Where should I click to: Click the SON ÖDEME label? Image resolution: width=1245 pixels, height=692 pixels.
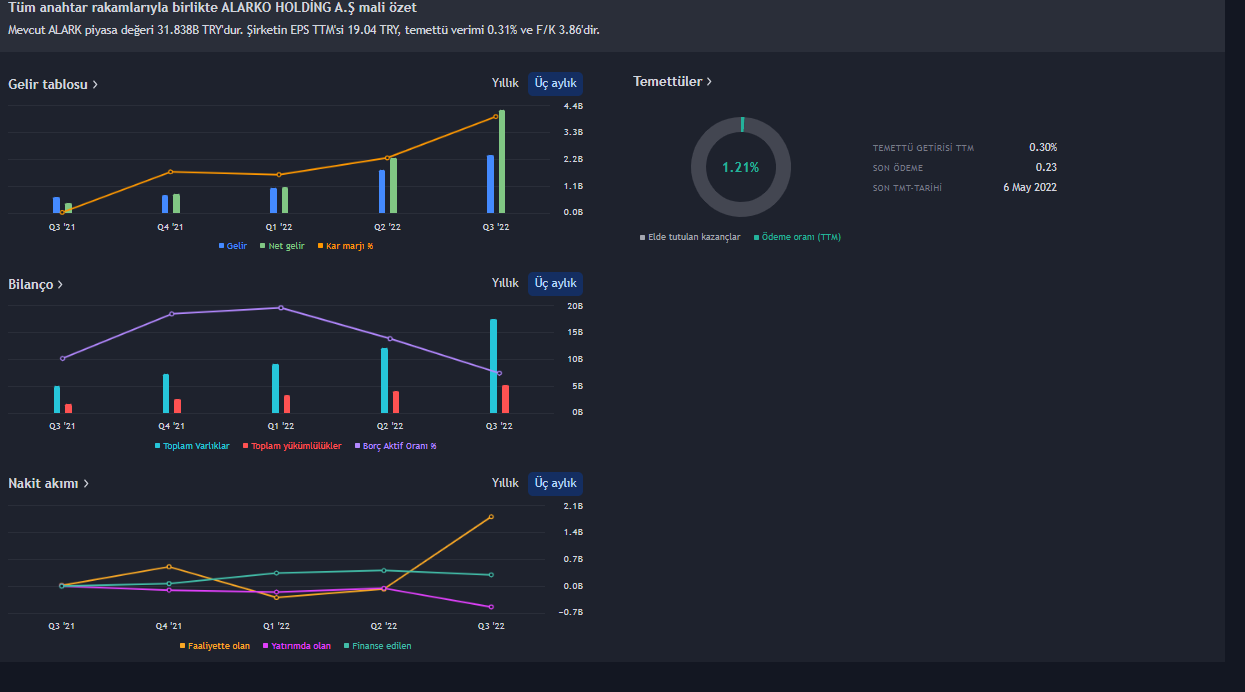898,168
